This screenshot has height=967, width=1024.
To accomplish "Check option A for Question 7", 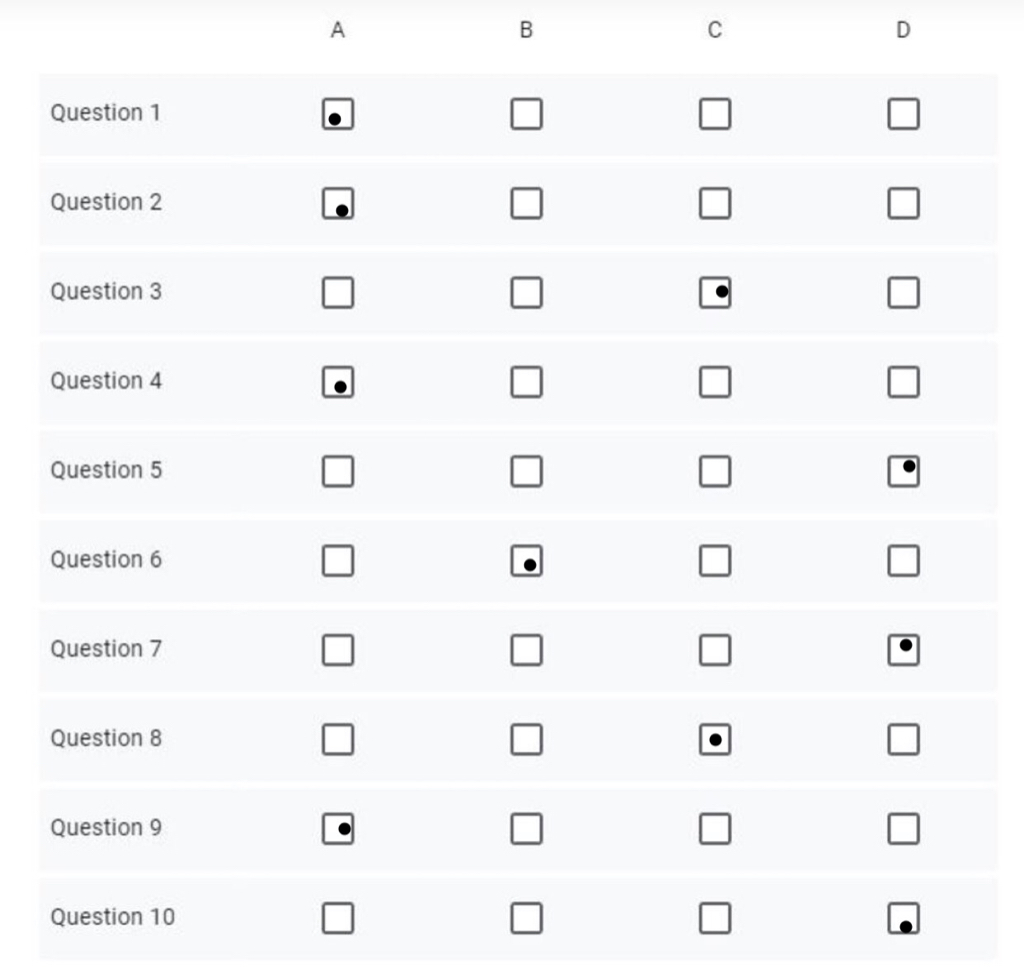I will (x=338, y=650).
